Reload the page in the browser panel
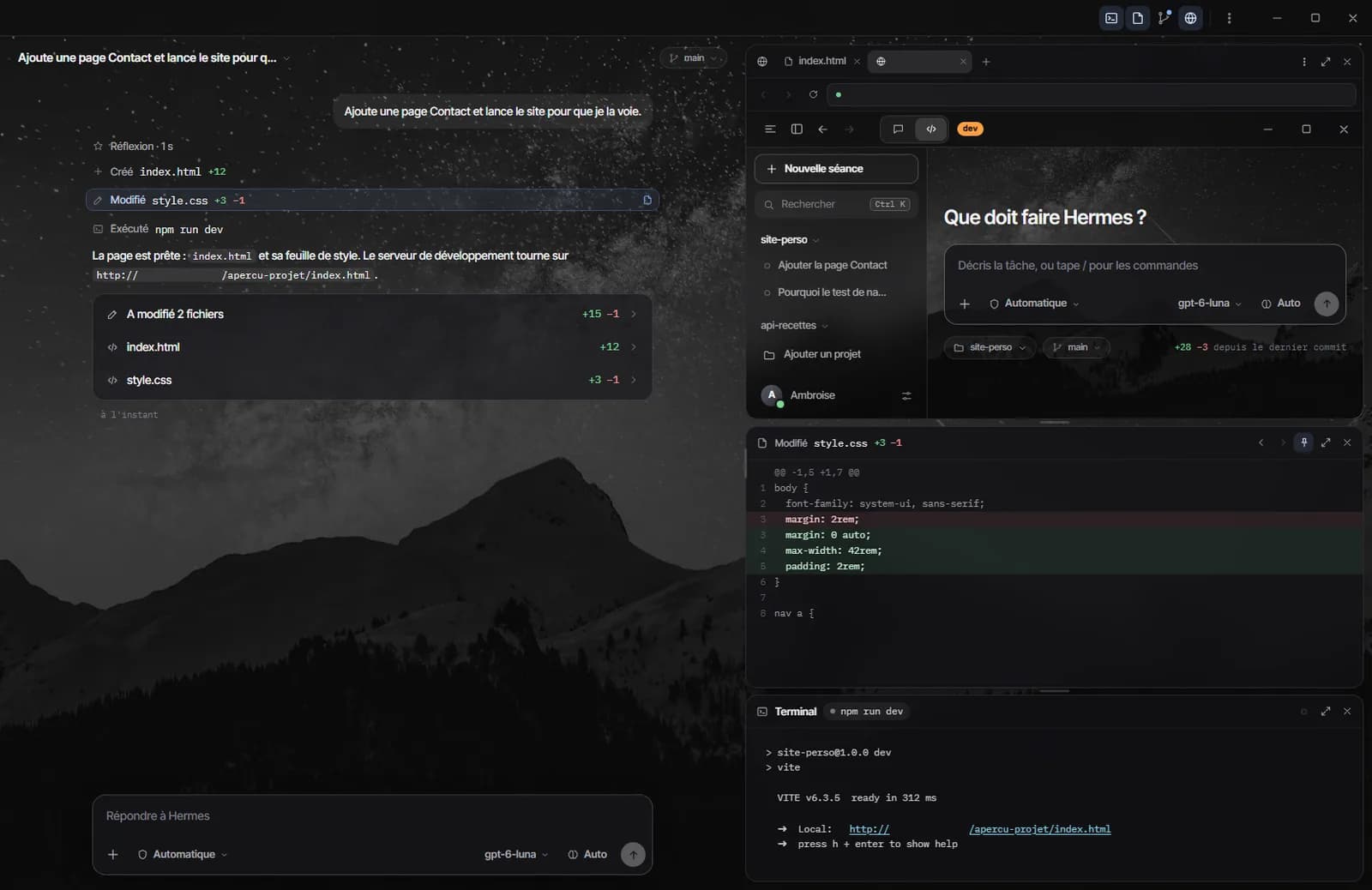This screenshot has height=890, width=1372. pyautogui.click(x=813, y=94)
